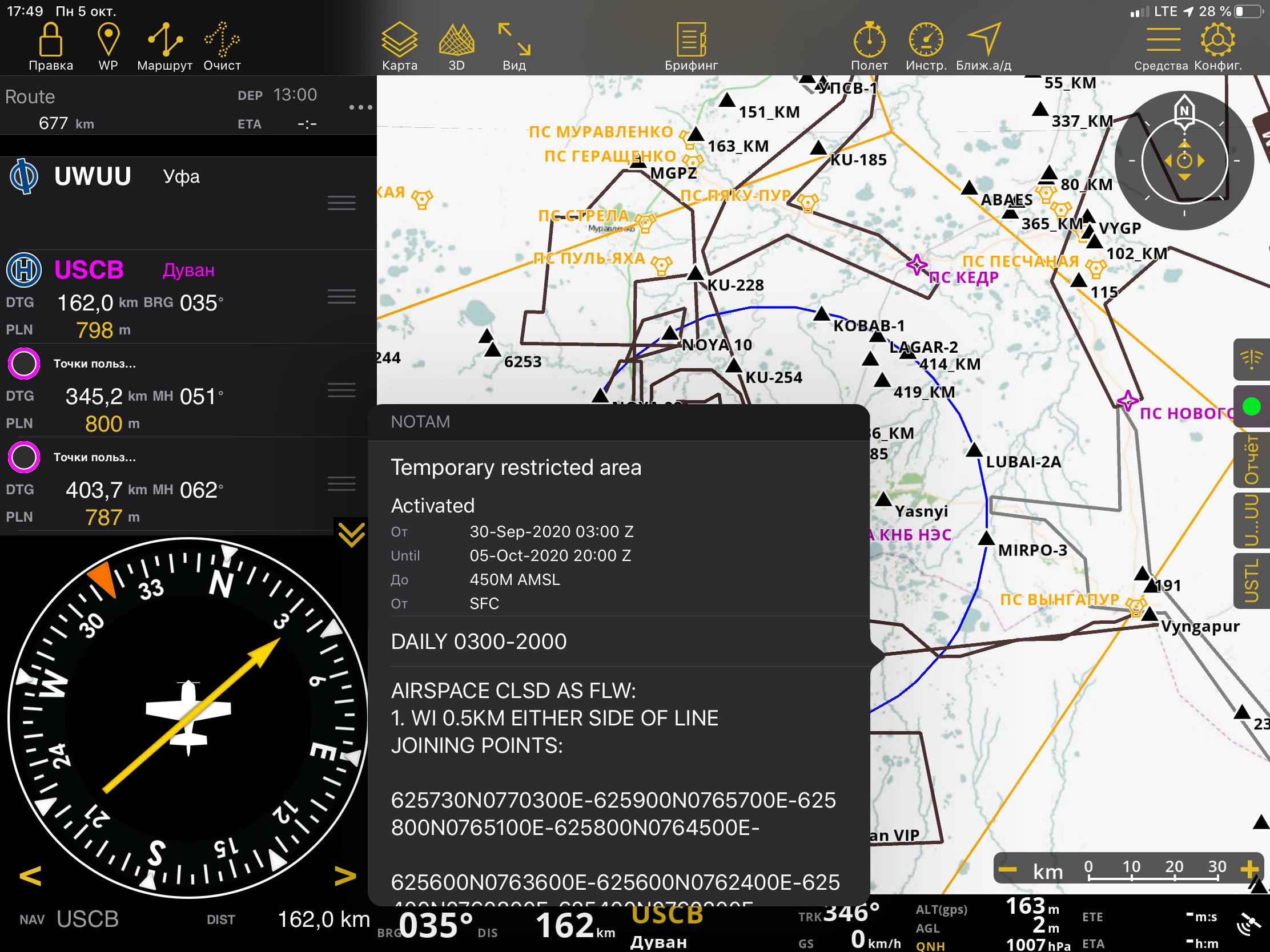Open the Карта map layers menu
Screen dimensions: 1270x952
click(x=399, y=40)
